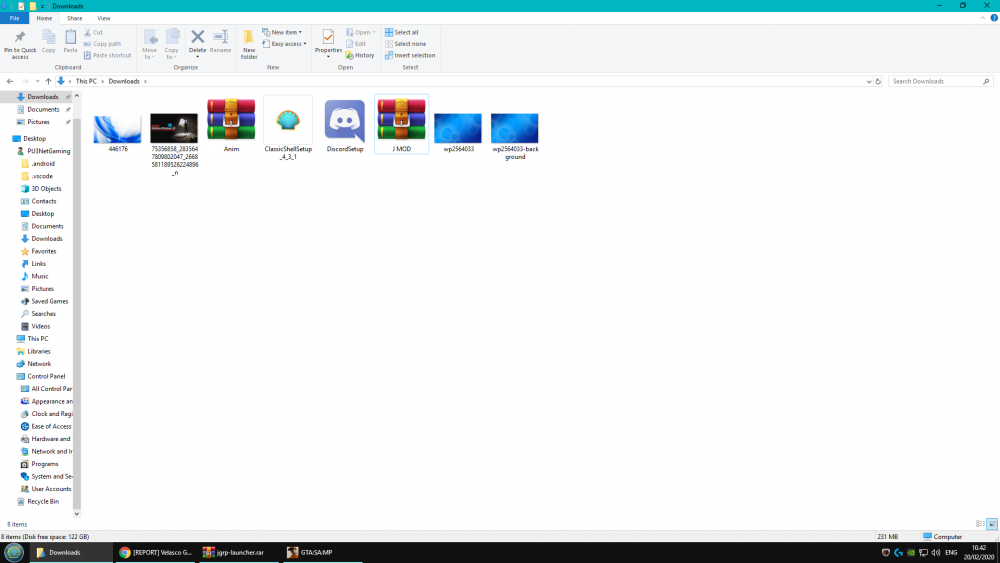Click This PC in address bar
This screenshot has width=1000, height=563.
(86, 81)
